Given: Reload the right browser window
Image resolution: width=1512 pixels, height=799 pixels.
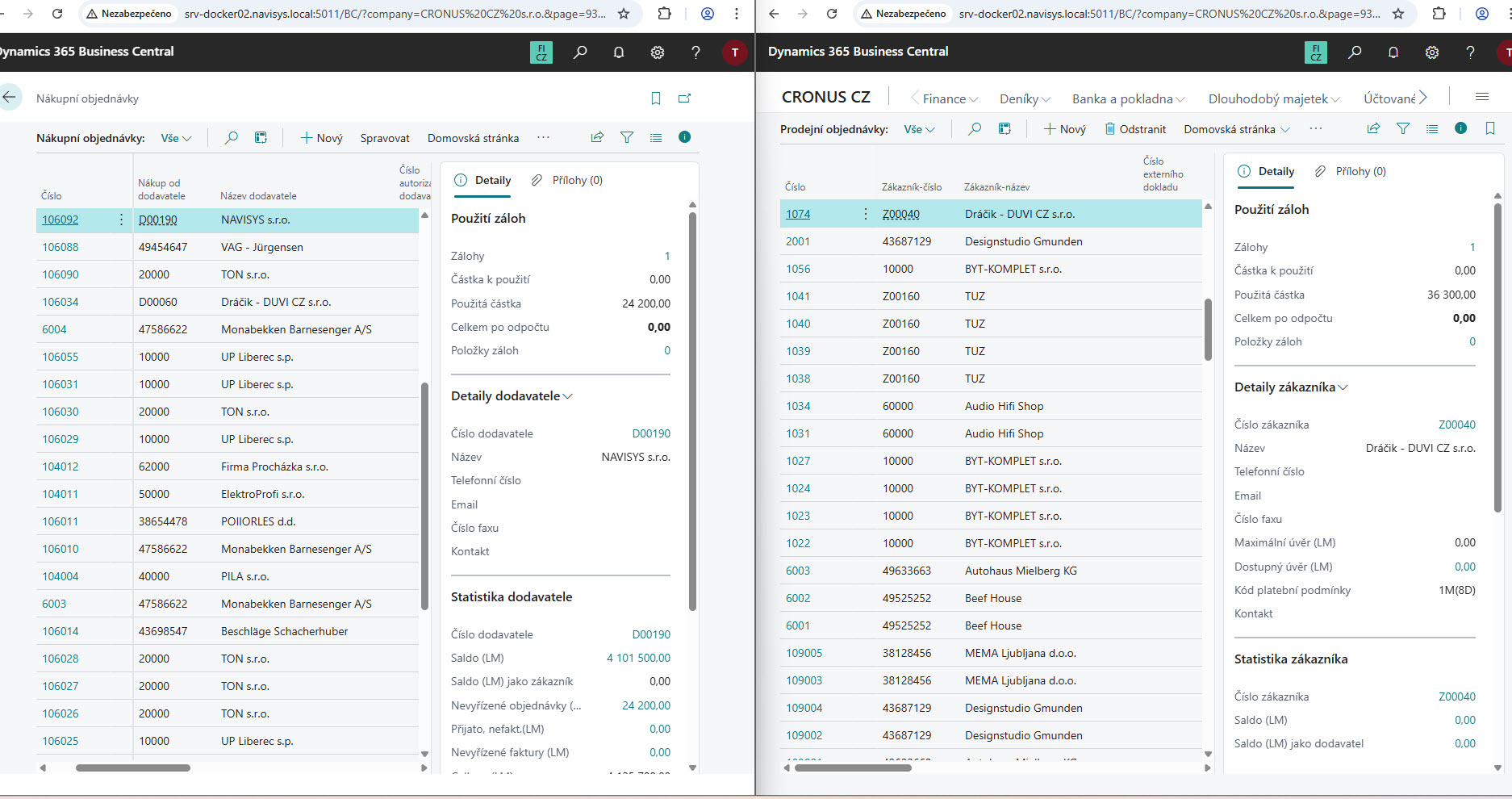Looking at the screenshot, I should pyautogui.click(x=832, y=14).
